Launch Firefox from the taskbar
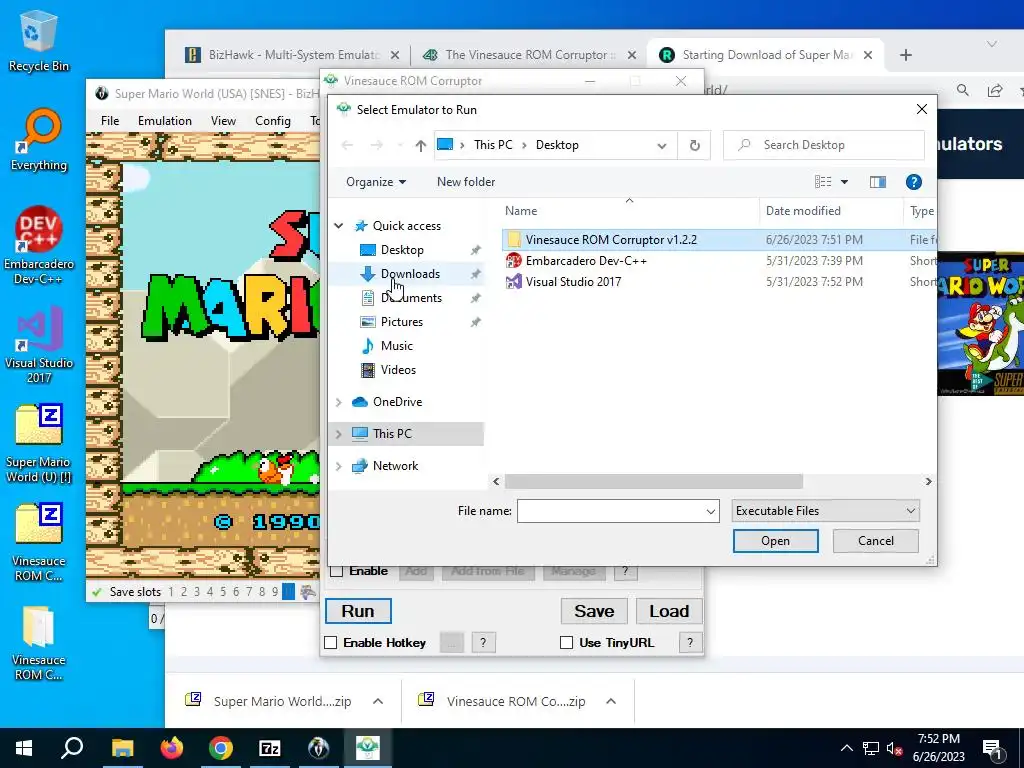The height and width of the screenshot is (768, 1024). (x=172, y=748)
